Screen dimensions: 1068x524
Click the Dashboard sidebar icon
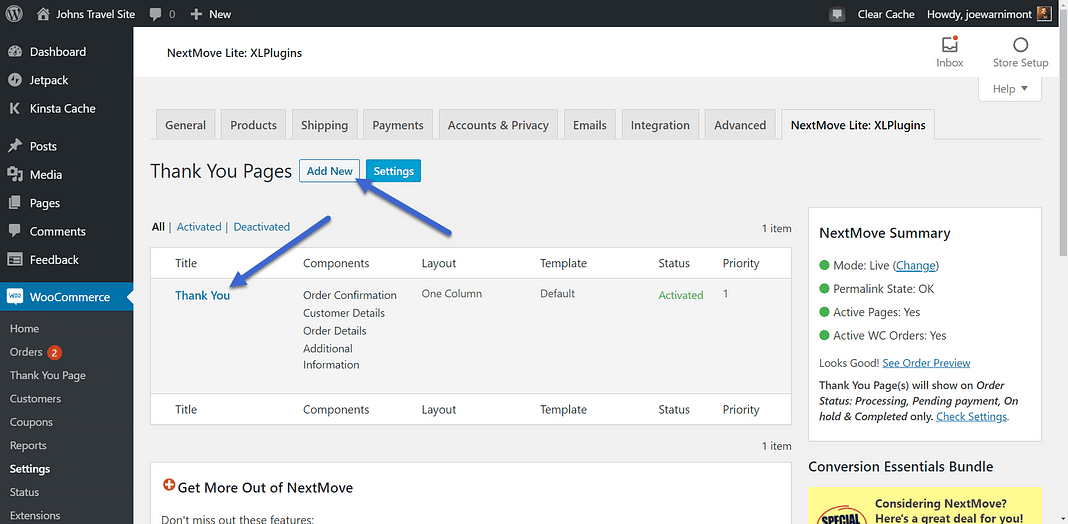click(x=14, y=52)
